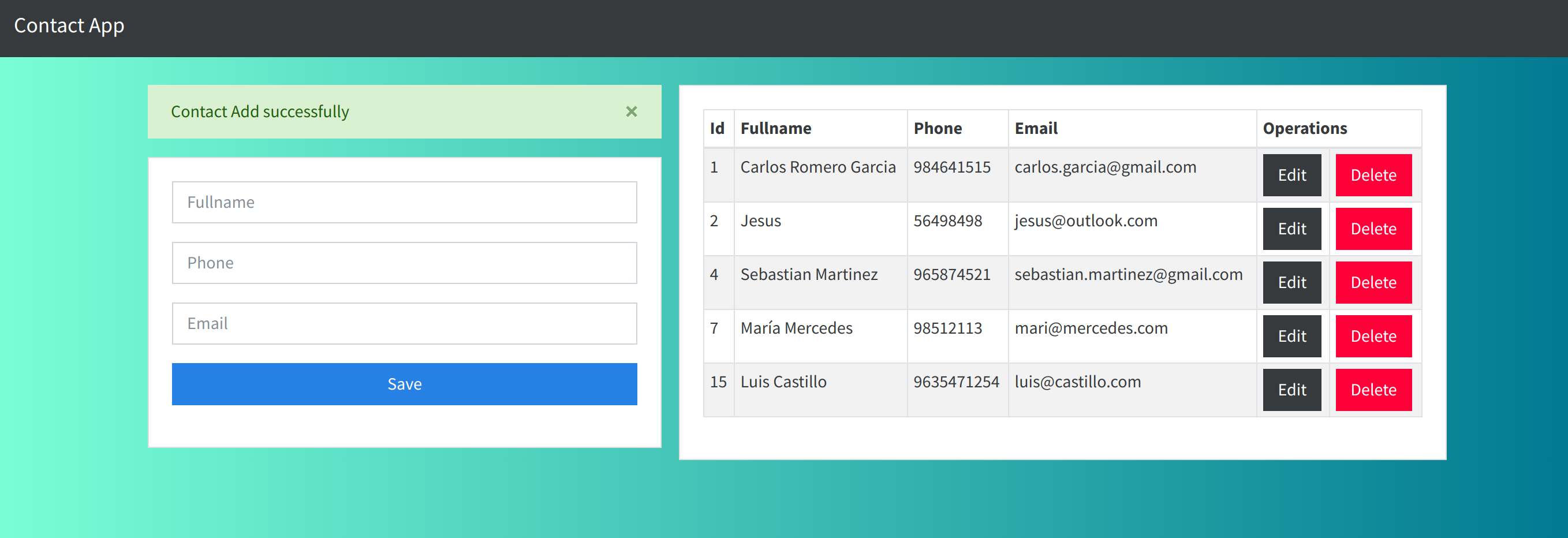
Task: Delete the Jesus contact row
Action: pos(1373,229)
